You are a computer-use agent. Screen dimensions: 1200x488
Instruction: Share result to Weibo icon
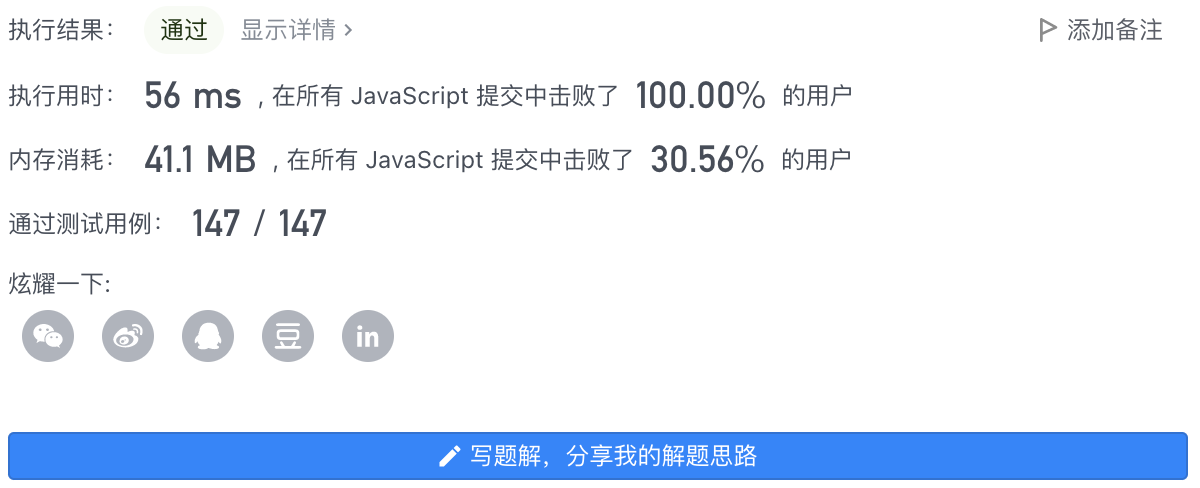(x=128, y=336)
